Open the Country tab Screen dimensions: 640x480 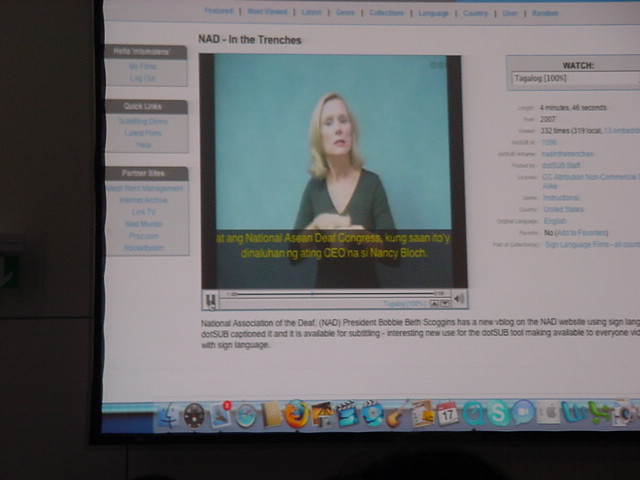pyautogui.click(x=476, y=13)
